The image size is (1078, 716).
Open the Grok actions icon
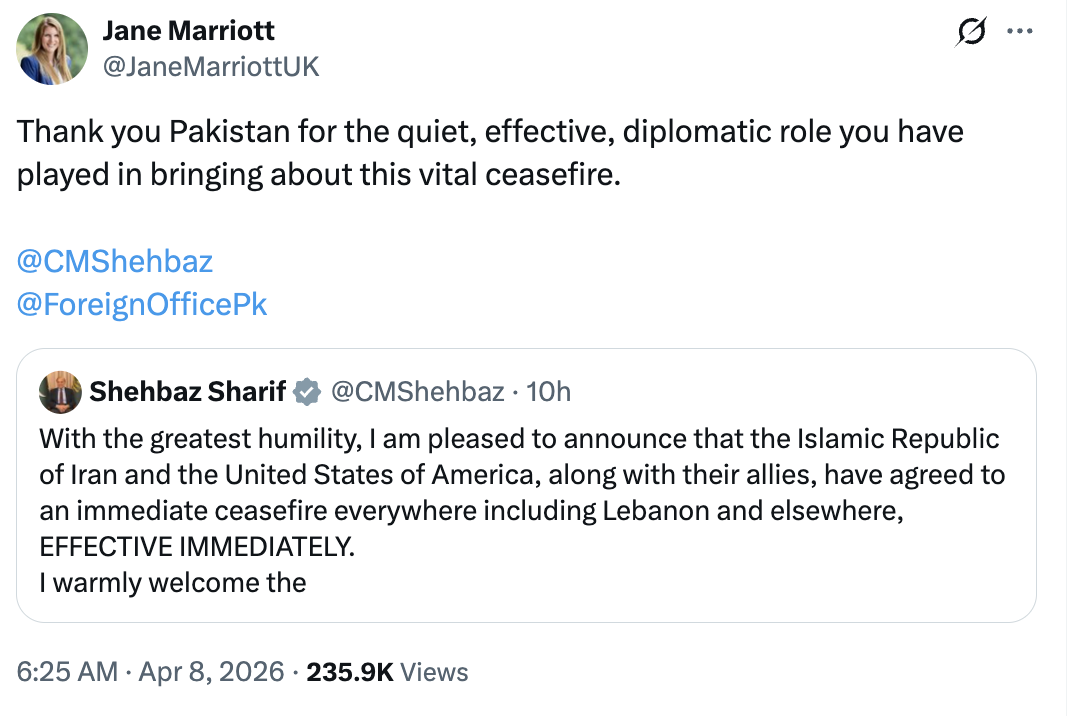point(969,33)
